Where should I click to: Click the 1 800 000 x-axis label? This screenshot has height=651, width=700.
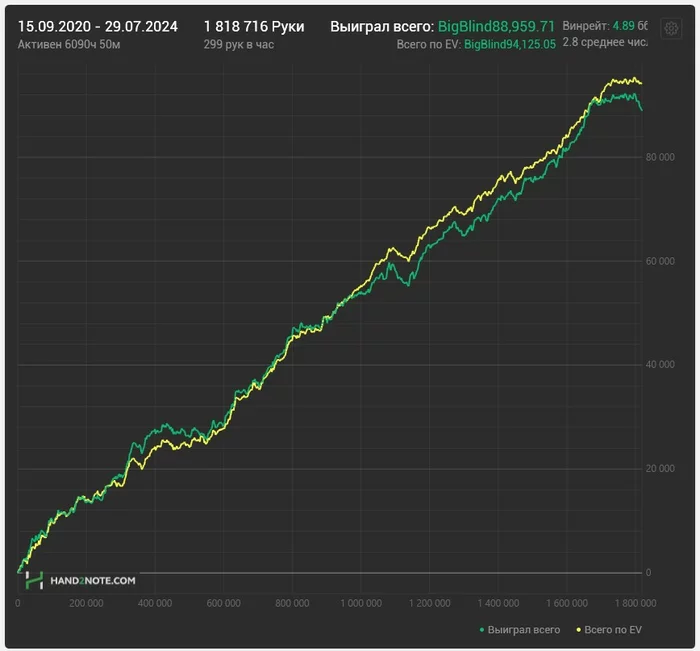635,603
